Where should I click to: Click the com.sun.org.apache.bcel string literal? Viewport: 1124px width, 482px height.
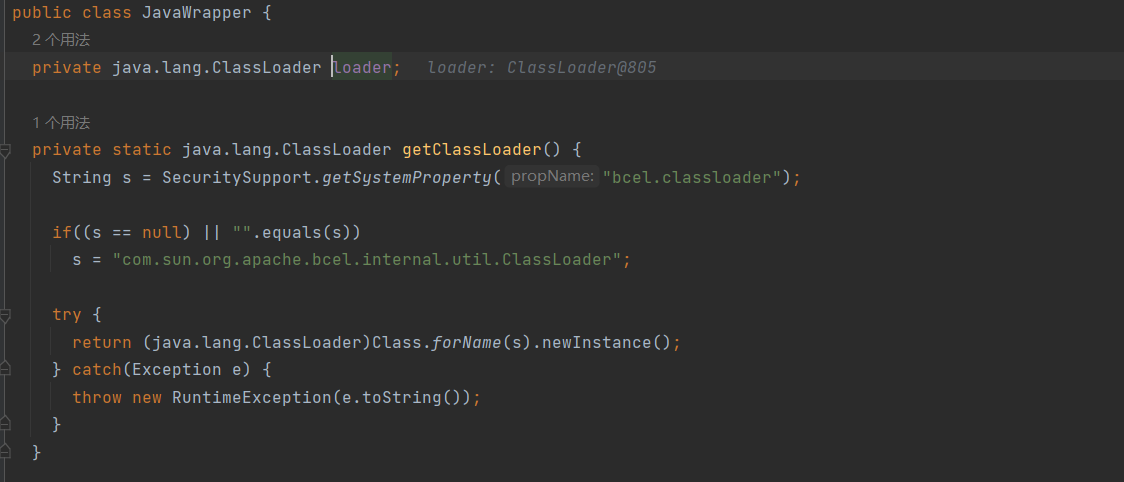tap(367, 260)
